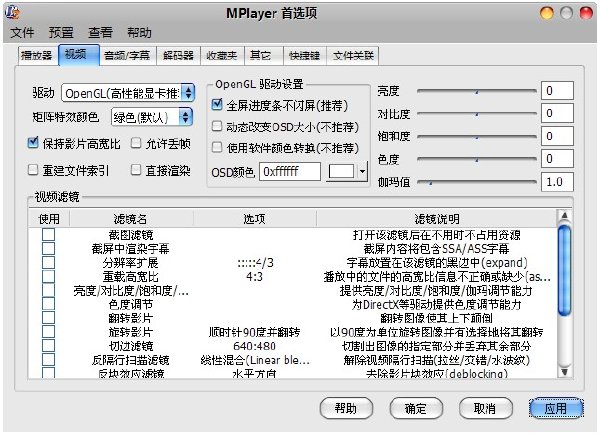Click the 饱和度 value field
600x435 pixels.
pos(557,136)
